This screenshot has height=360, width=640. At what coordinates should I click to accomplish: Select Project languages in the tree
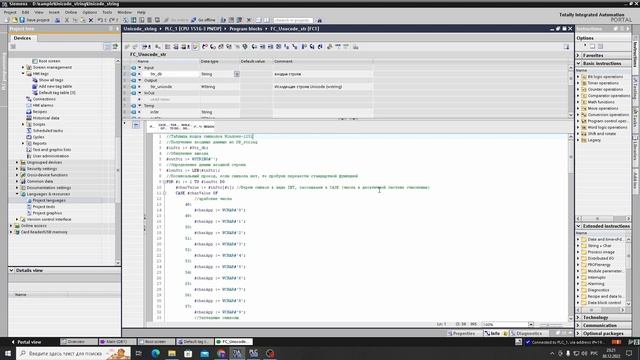pyautogui.click(x=49, y=200)
